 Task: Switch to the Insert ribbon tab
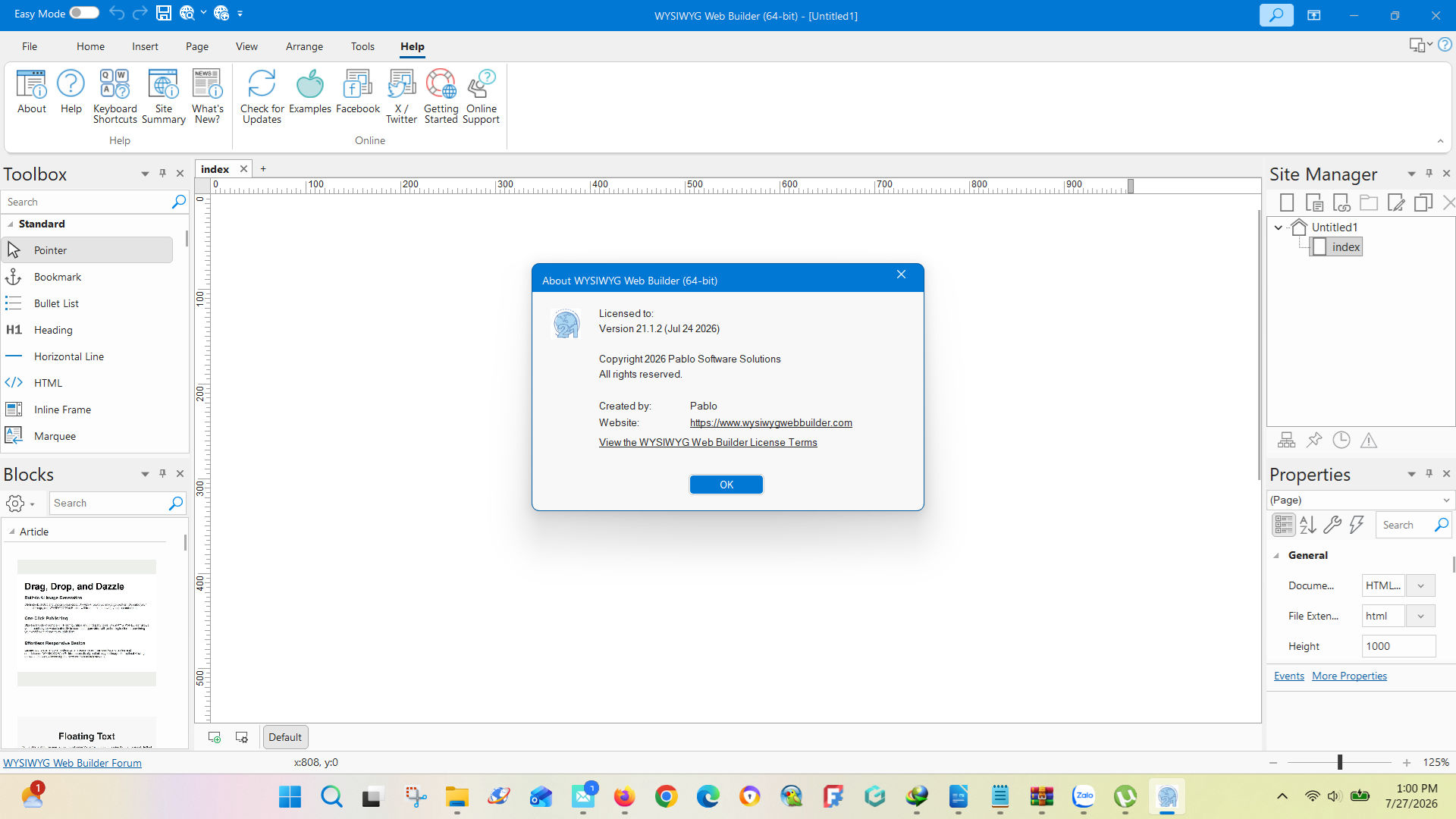[145, 46]
